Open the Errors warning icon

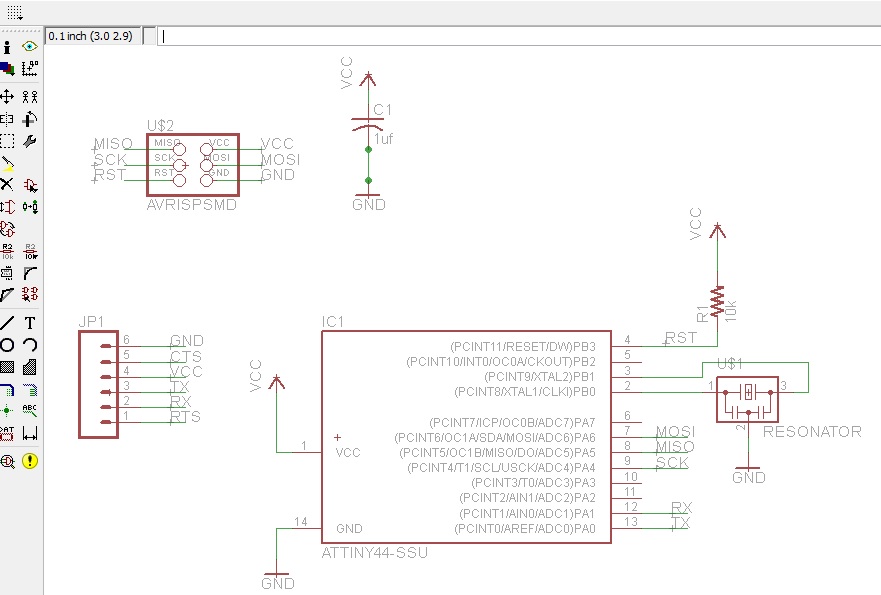point(30,461)
